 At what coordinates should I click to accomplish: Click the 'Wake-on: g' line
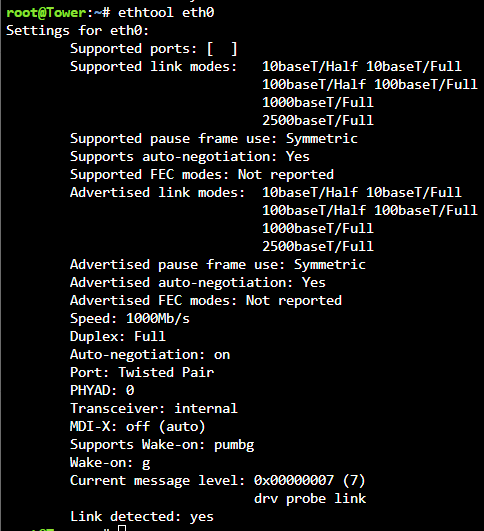110,463
